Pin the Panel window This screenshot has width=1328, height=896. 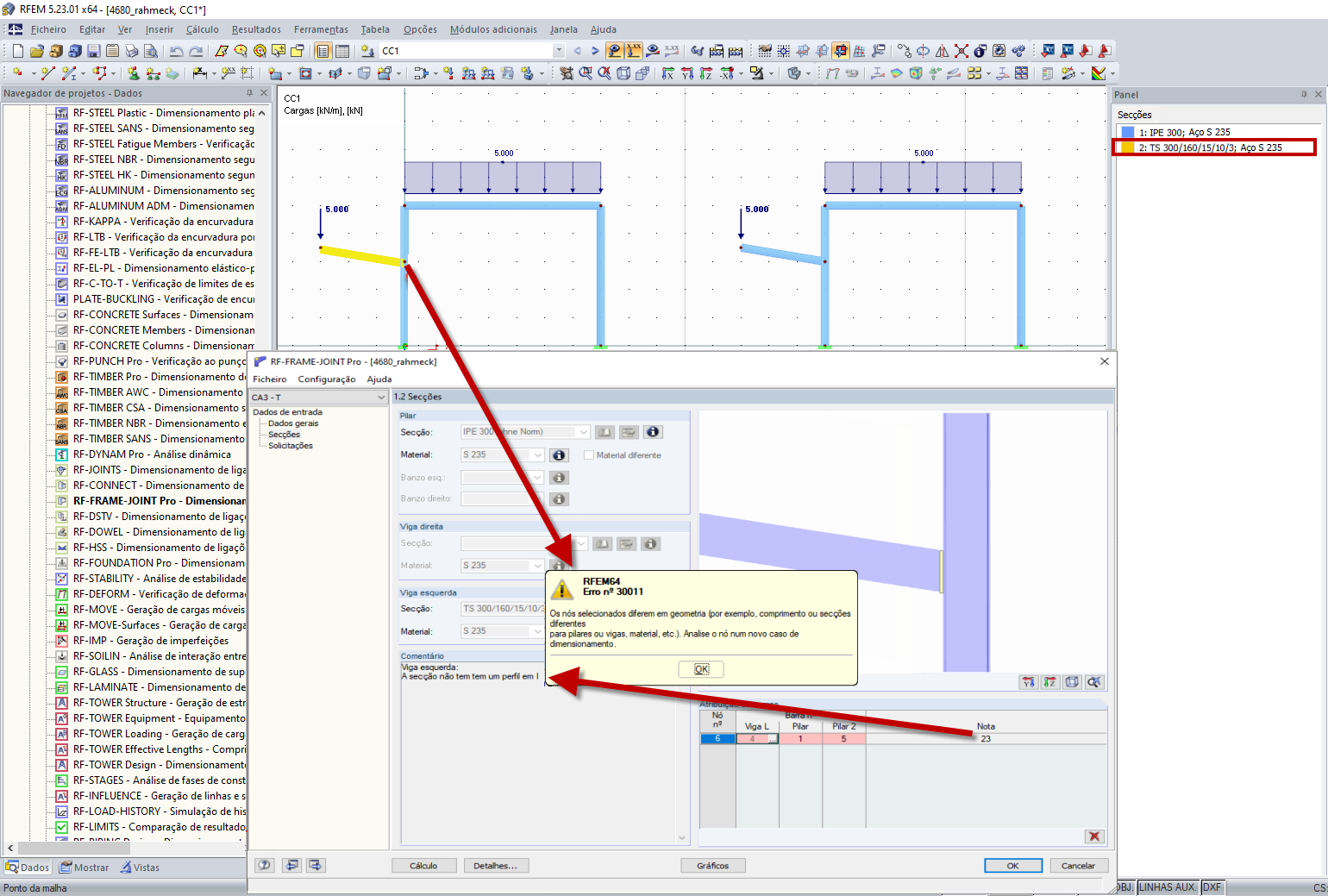point(1304,94)
